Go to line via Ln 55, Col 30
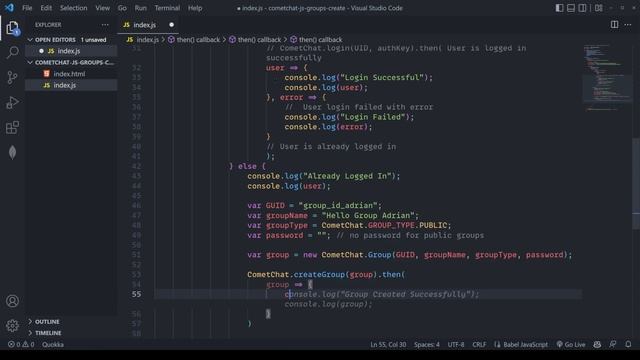 [388, 344]
